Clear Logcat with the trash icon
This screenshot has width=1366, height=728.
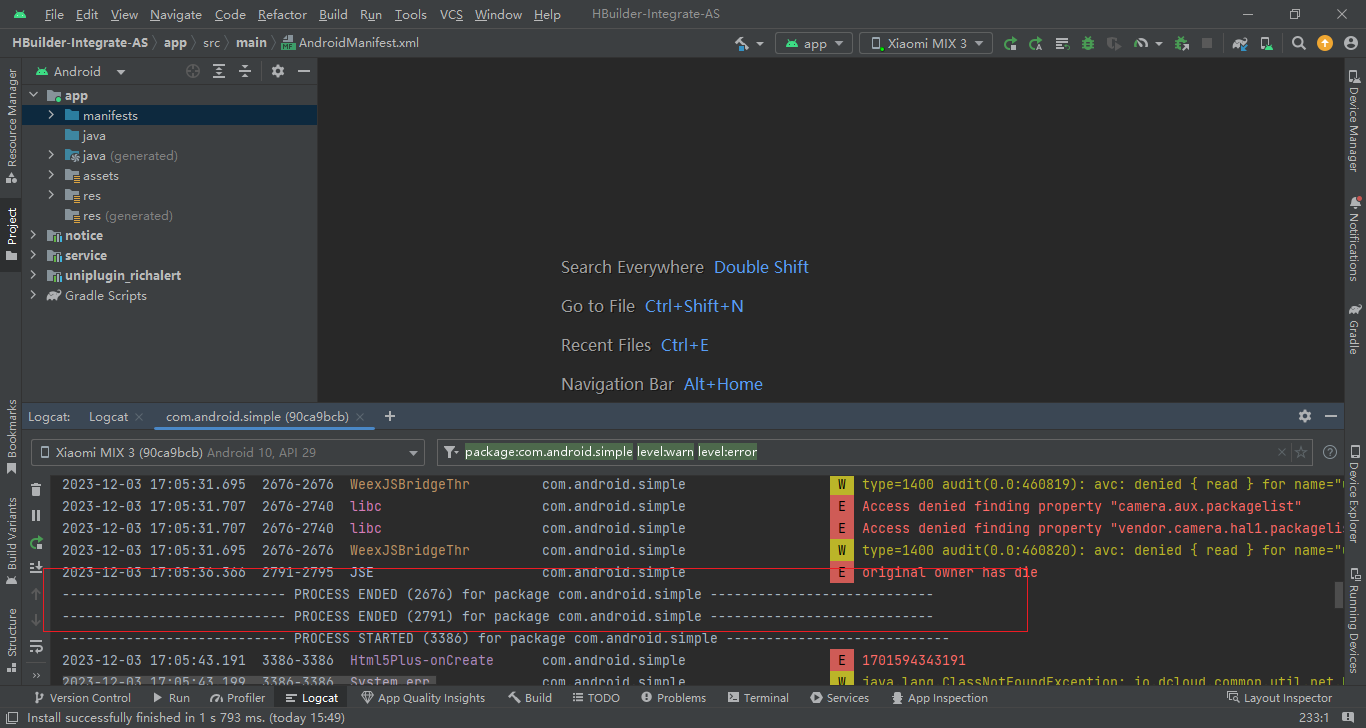(x=36, y=489)
